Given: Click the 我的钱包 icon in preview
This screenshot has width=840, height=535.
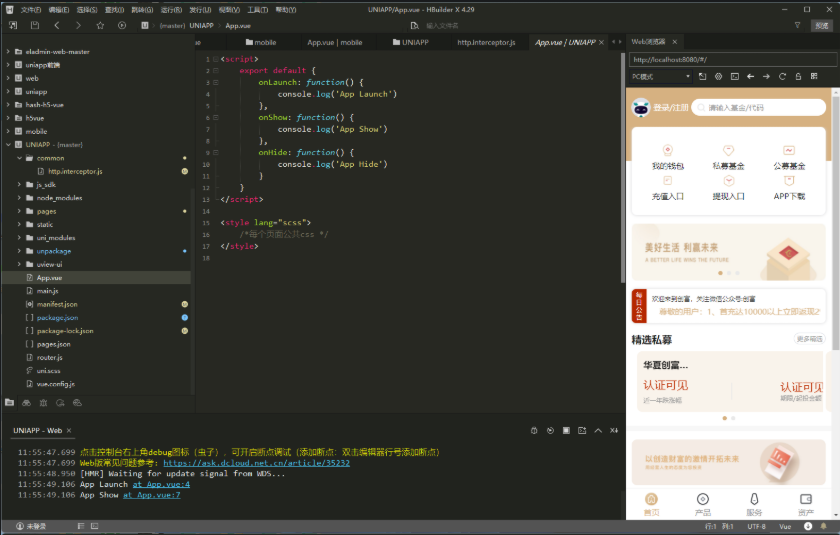Looking at the screenshot, I should tap(668, 150).
